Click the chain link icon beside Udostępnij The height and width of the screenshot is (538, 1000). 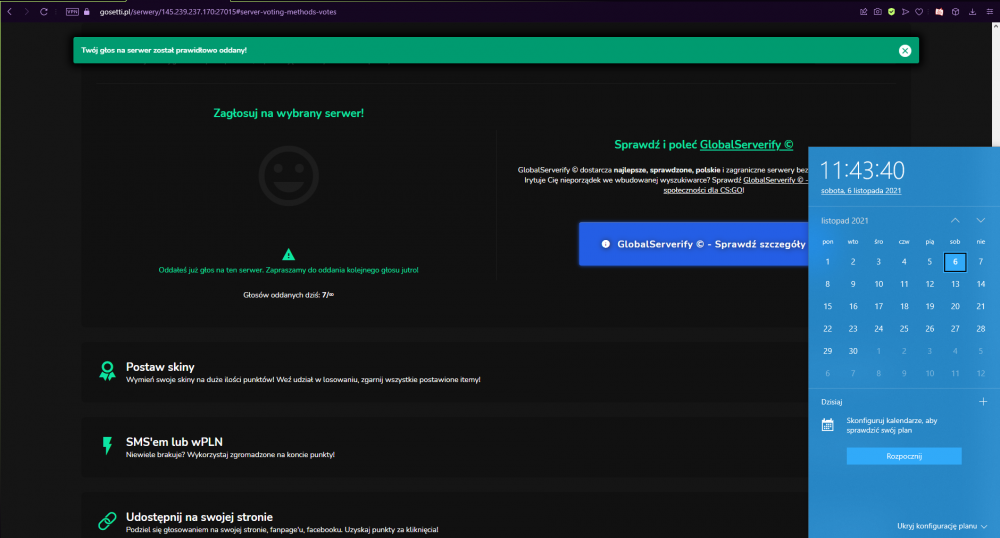pos(107,521)
